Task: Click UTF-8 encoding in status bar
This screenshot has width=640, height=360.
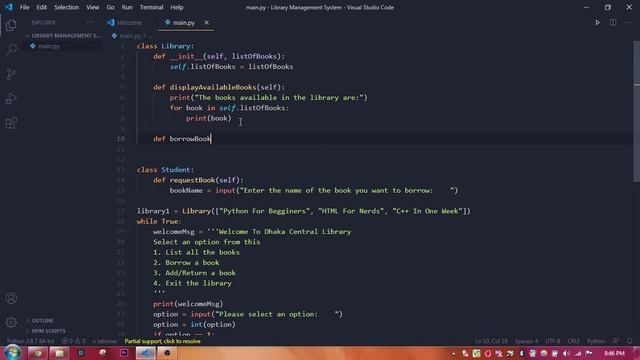Action: click(553, 341)
